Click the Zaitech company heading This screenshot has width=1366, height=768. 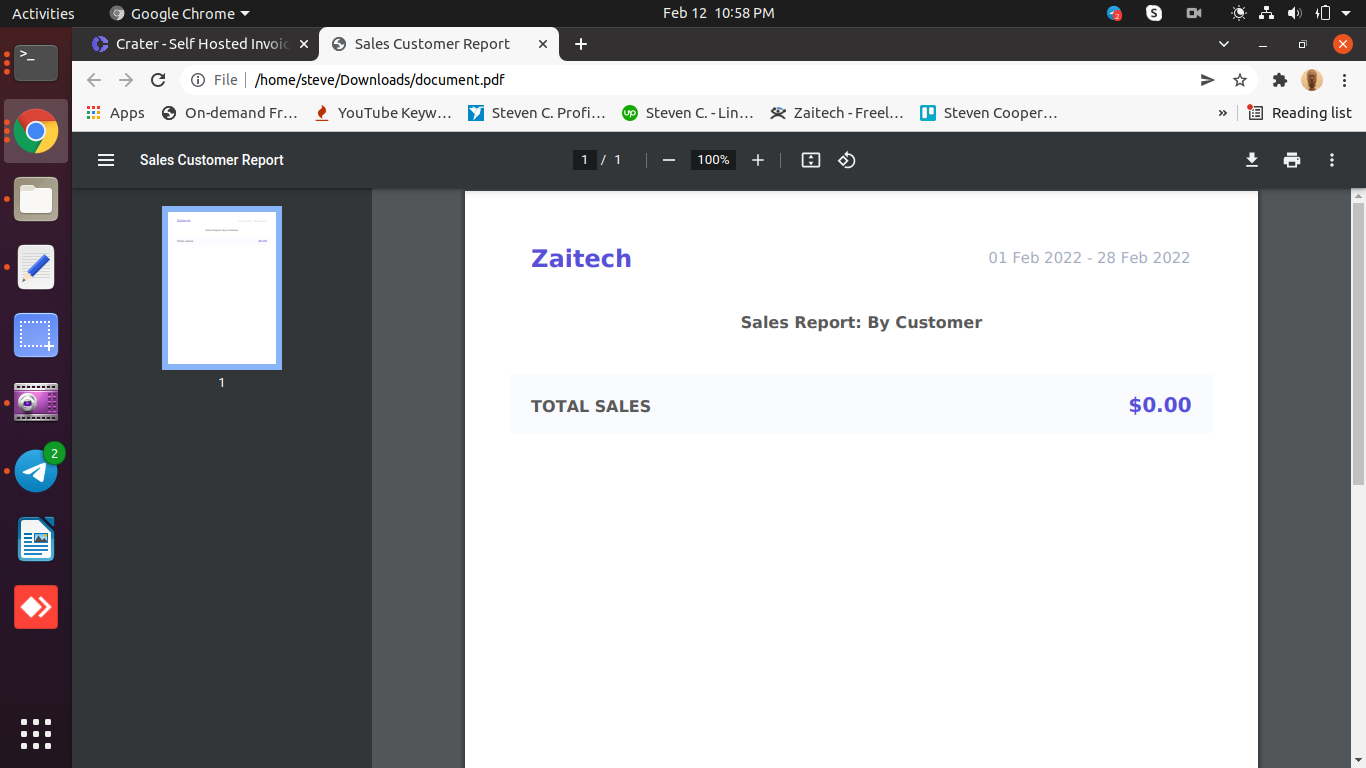(x=581, y=258)
